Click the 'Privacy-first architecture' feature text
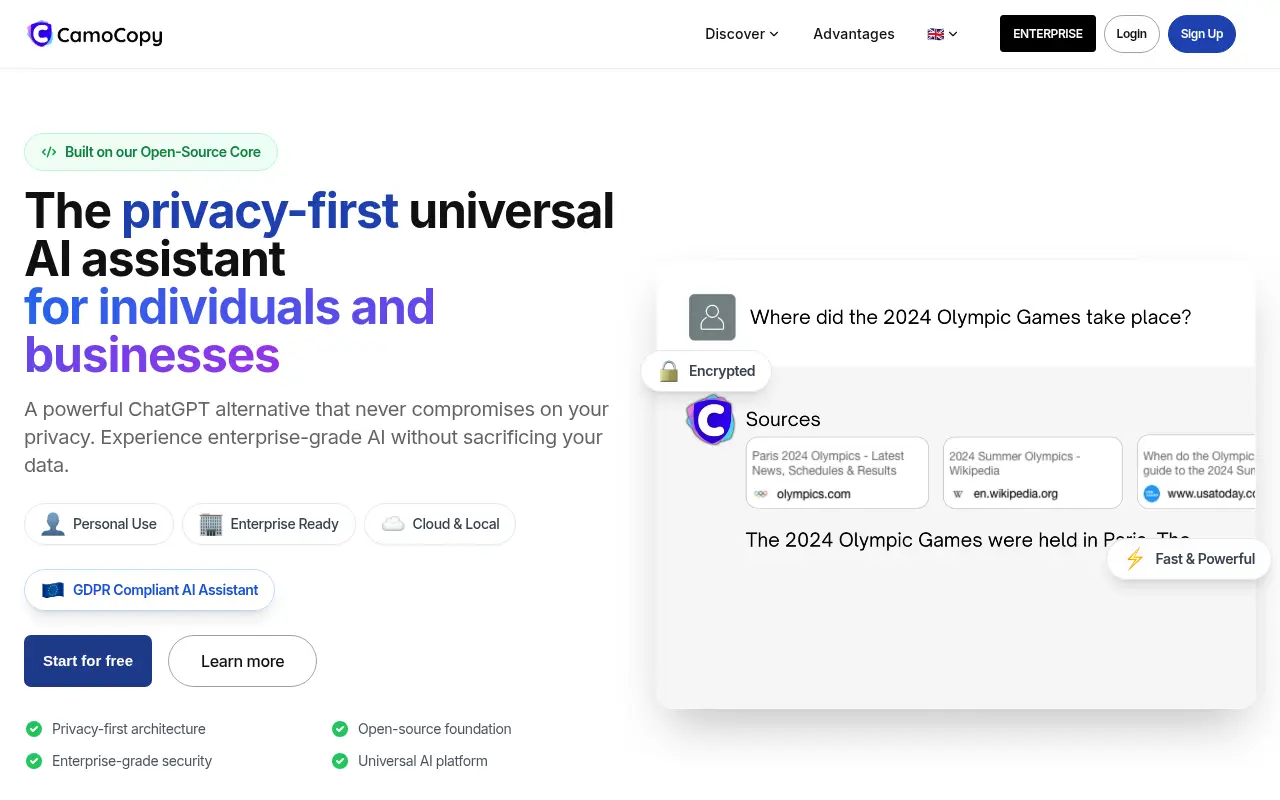The image size is (1280, 800). (129, 729)
